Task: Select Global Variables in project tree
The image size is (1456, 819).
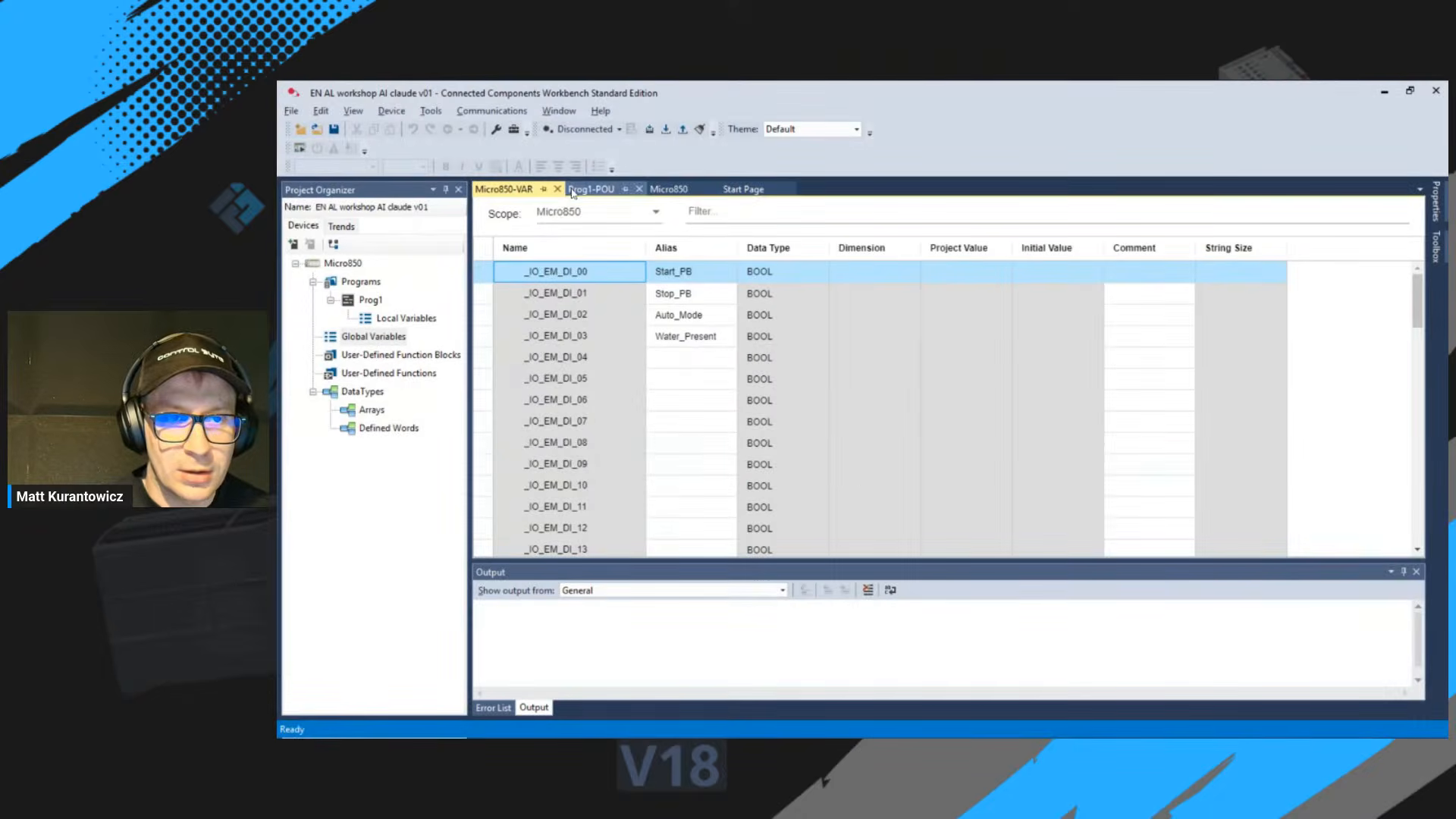Action: (373, 337)
